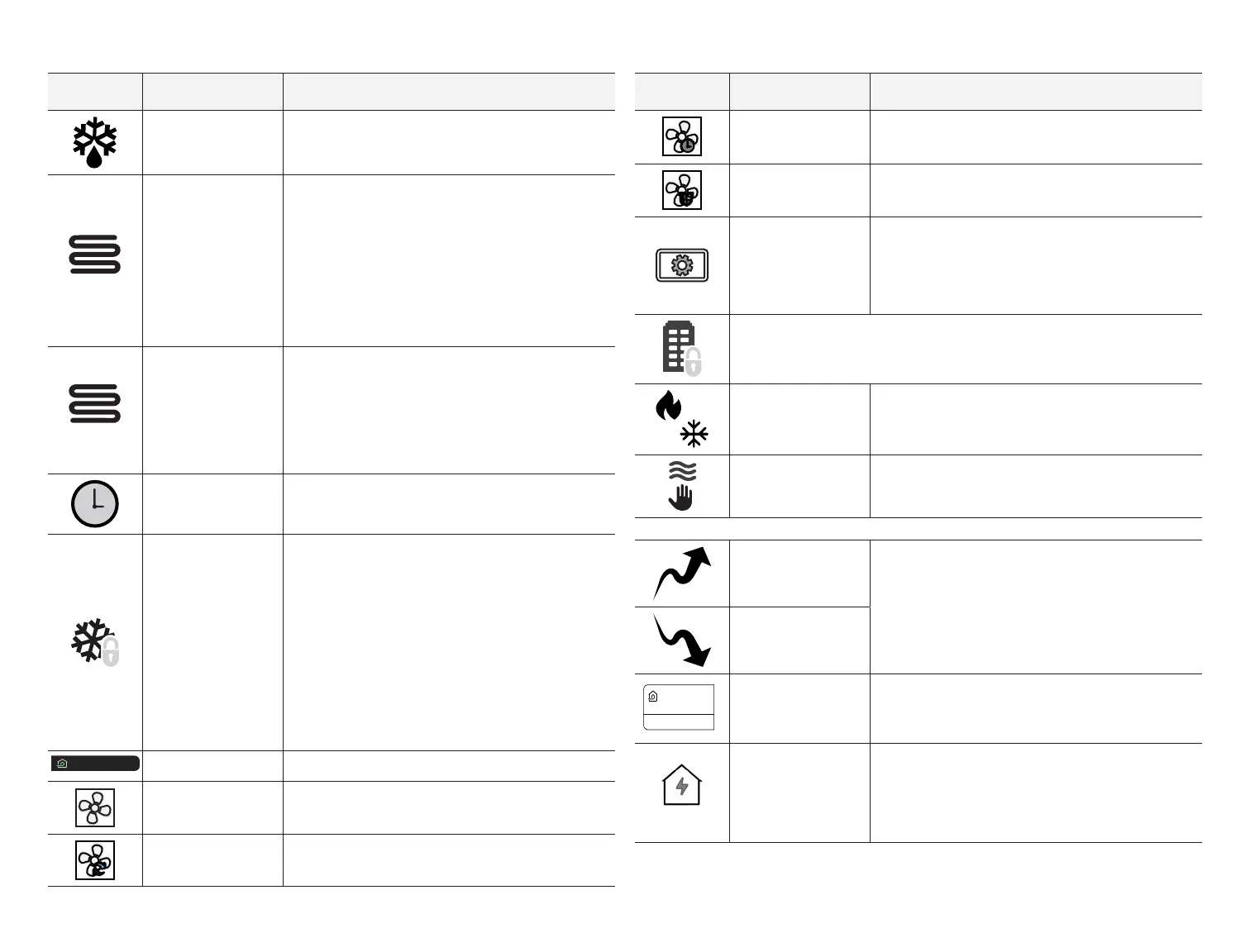
Task: Click the fan icon with circulating arrow
Action: pyautogui.click(x=95, y=860)
